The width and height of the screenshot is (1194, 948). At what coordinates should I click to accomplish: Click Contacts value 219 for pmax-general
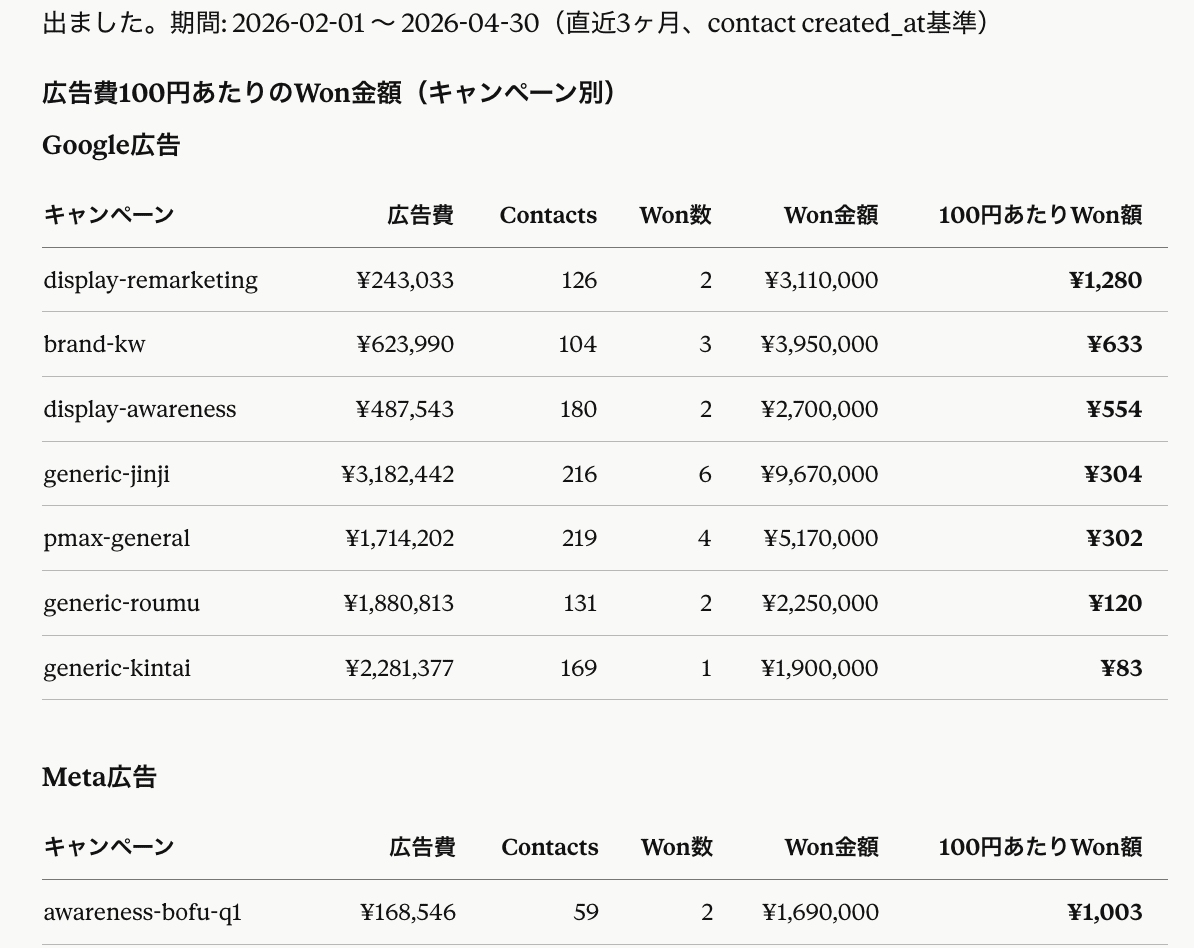coord(579,539)
